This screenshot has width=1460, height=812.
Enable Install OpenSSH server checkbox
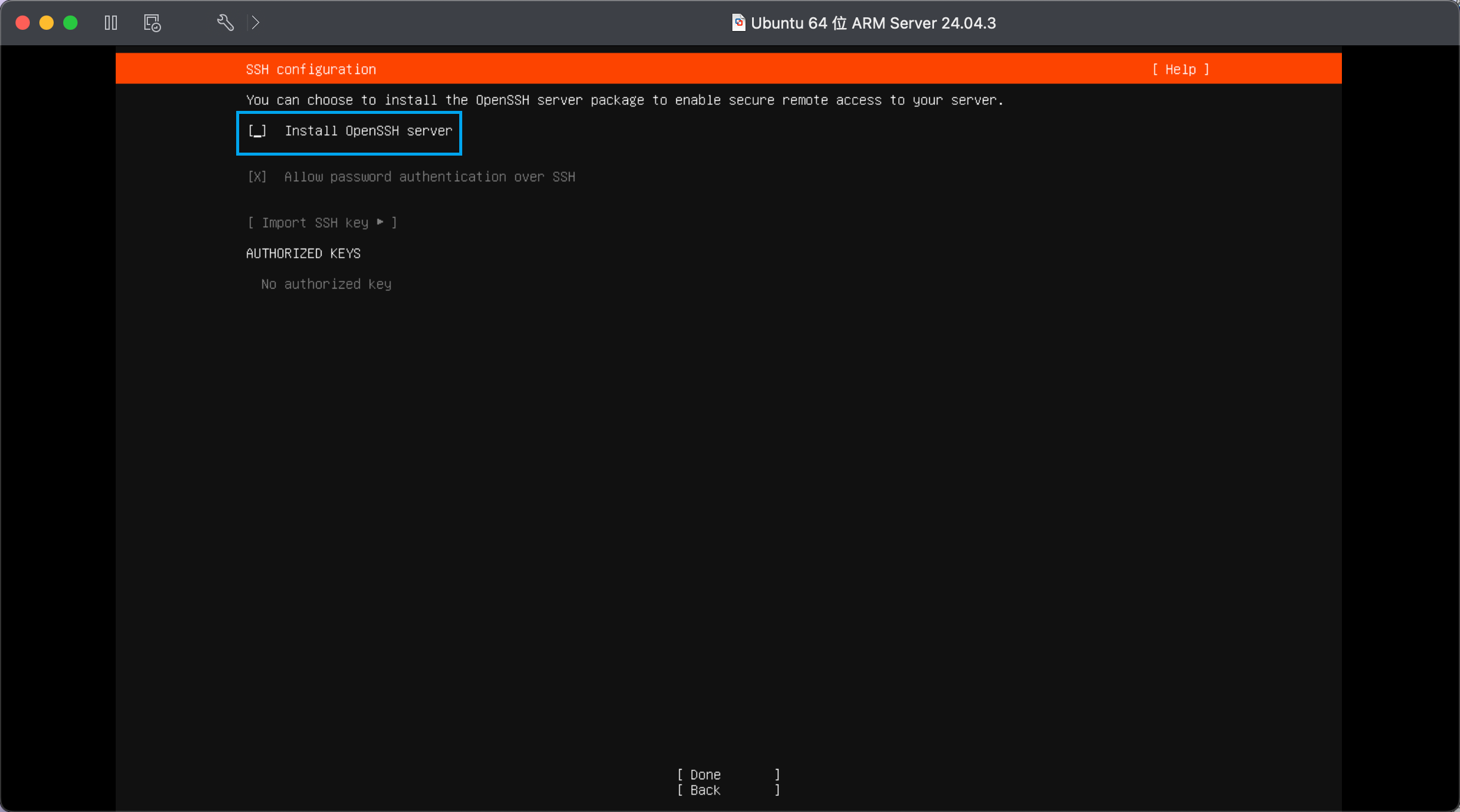(258, 131)
